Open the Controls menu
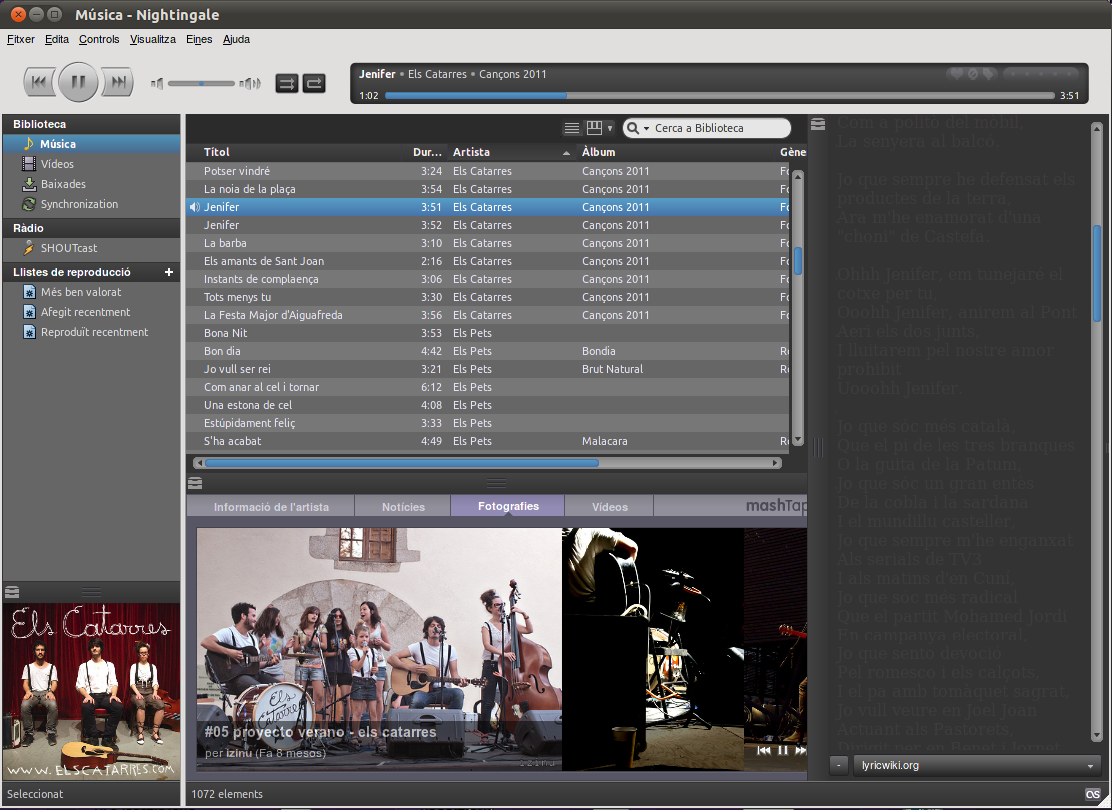 [x=99, y=39]
